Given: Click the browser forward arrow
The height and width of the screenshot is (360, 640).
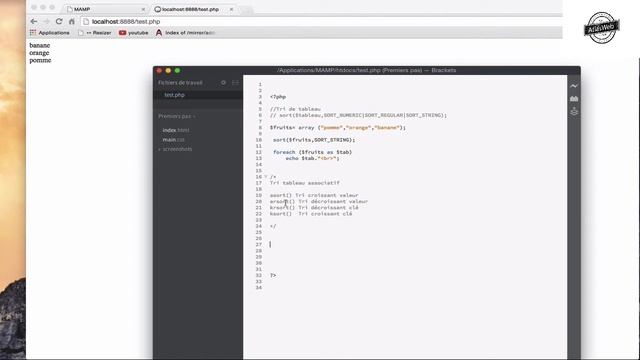Looking at the screenshot, I should 47,21.
